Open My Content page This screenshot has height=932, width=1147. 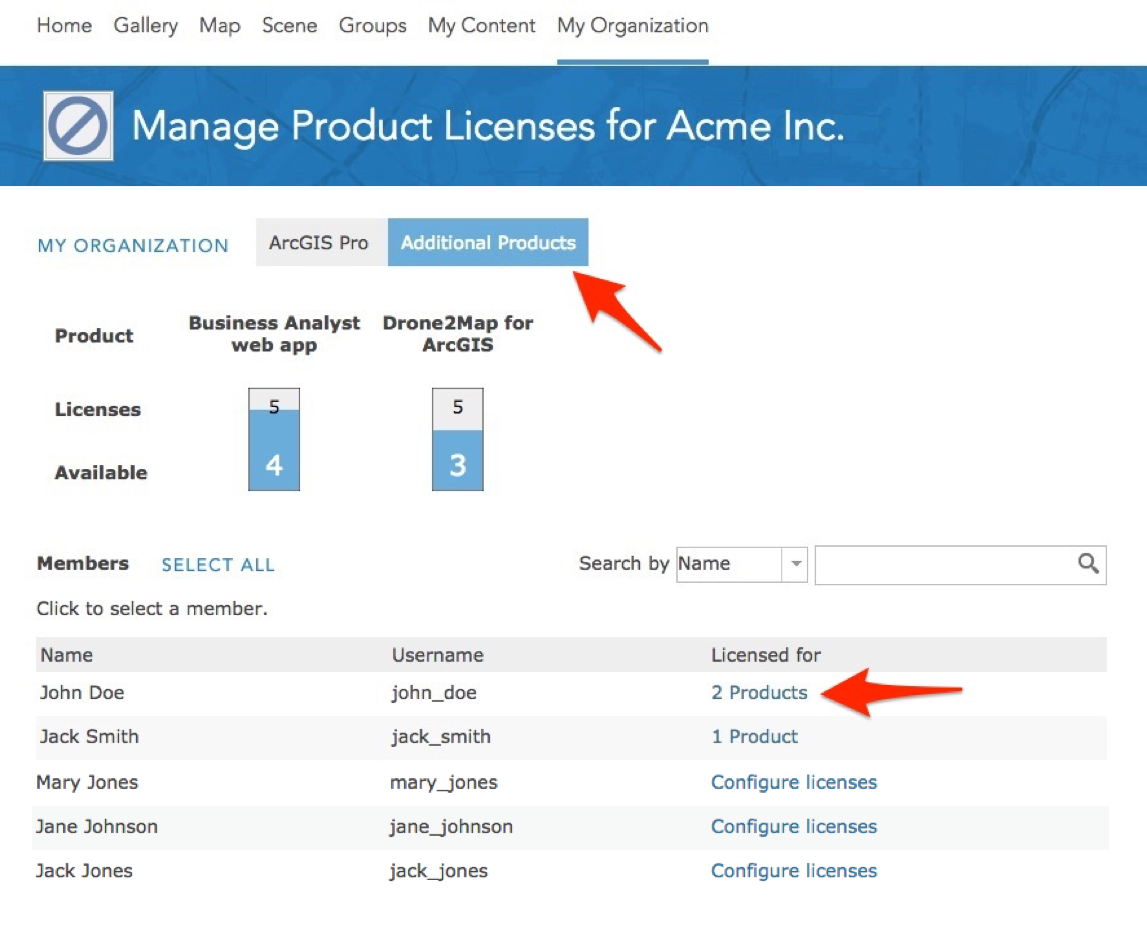[482, 26]
